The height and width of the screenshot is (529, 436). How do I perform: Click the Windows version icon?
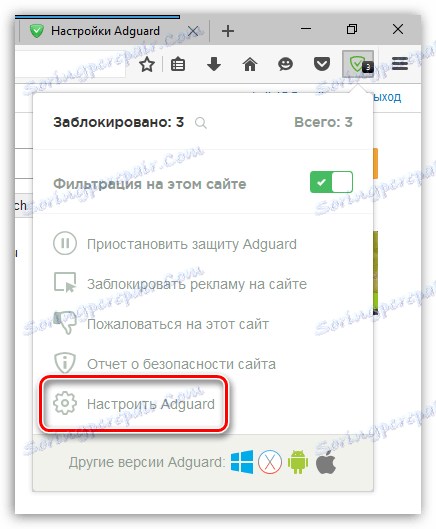point(242,462)
